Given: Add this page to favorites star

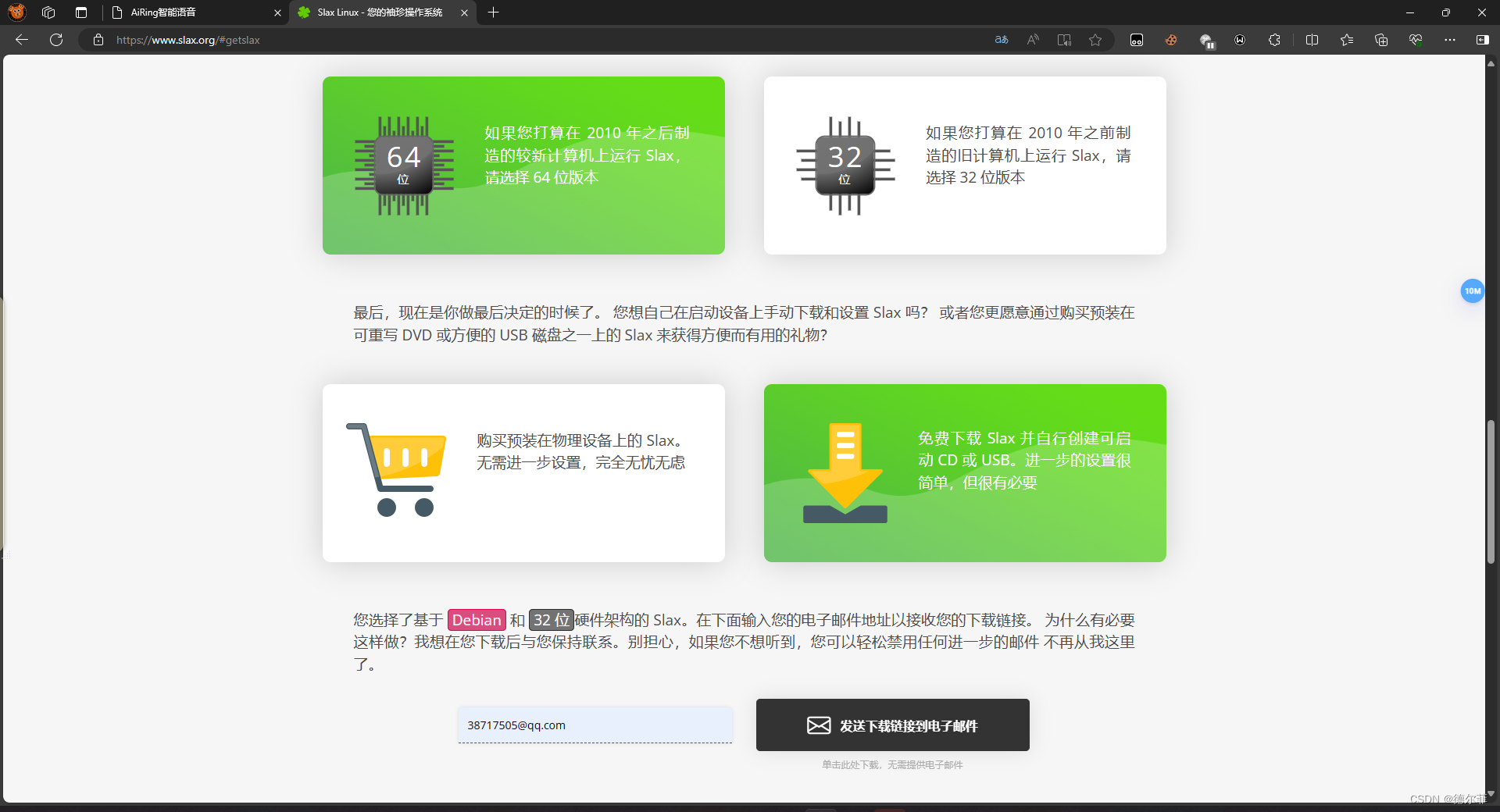Looking at the screenshot, I should click(1095, 40).
